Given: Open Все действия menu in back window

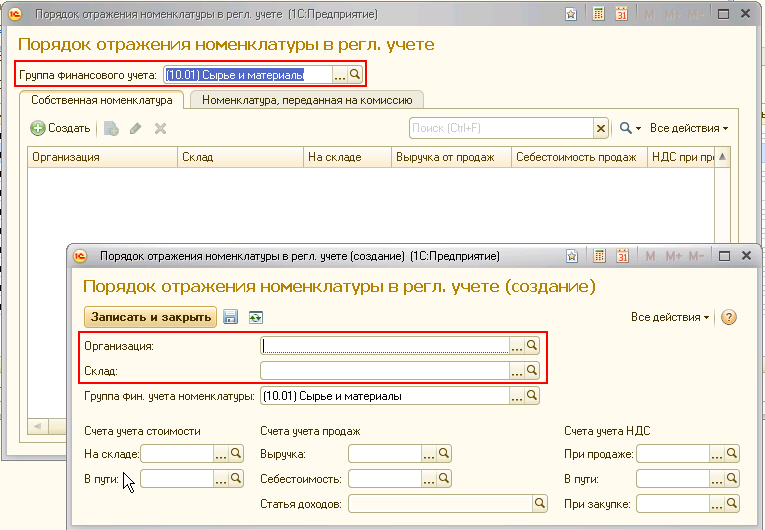Looking at the screenshot, I should tap(689, 128).
